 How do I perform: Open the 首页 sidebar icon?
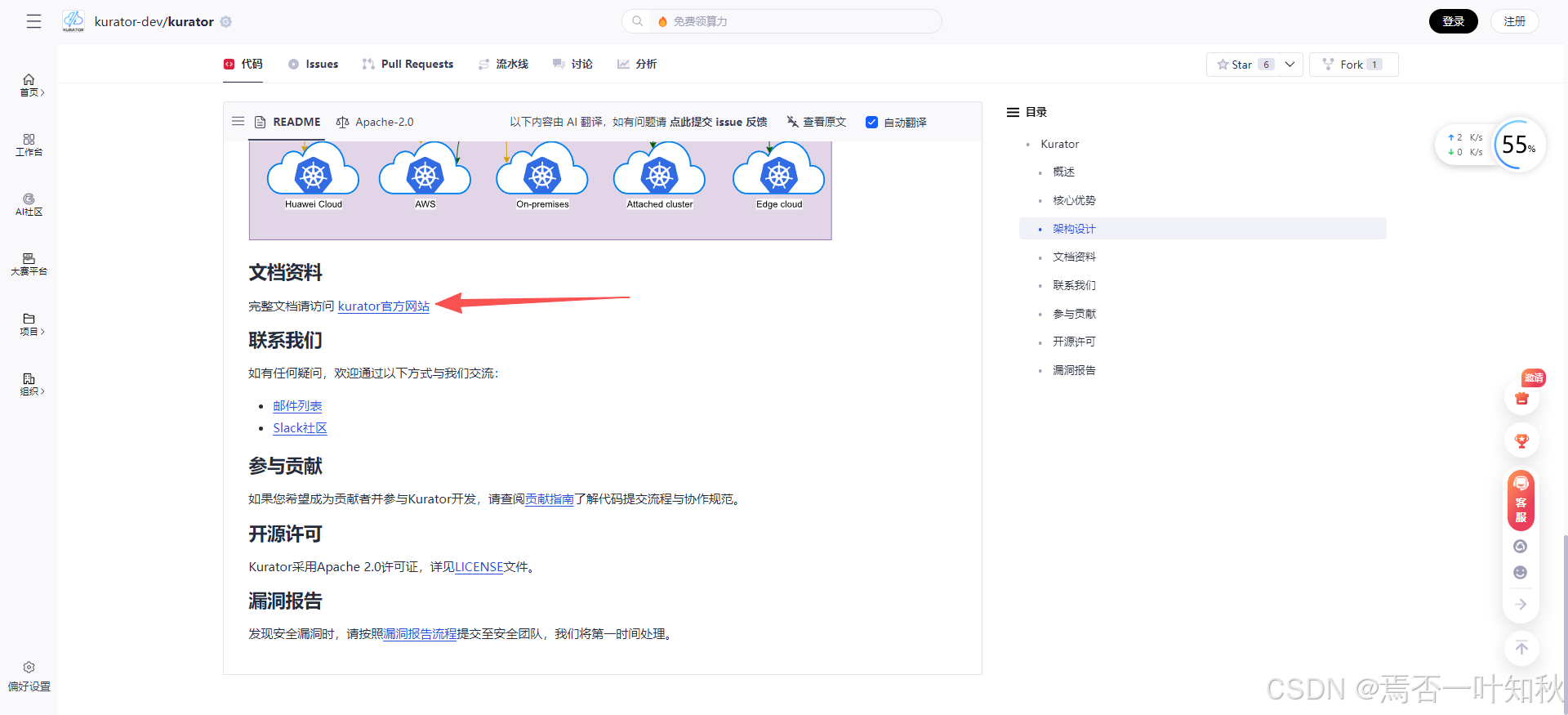[29, 79]
